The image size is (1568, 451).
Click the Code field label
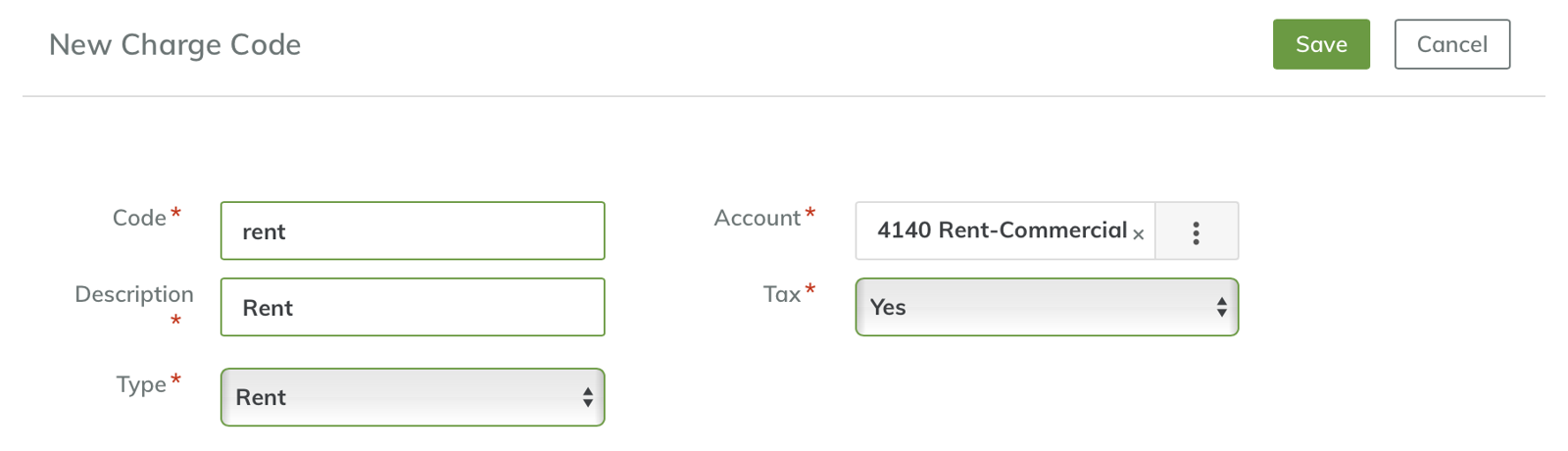tap(139, 218)
